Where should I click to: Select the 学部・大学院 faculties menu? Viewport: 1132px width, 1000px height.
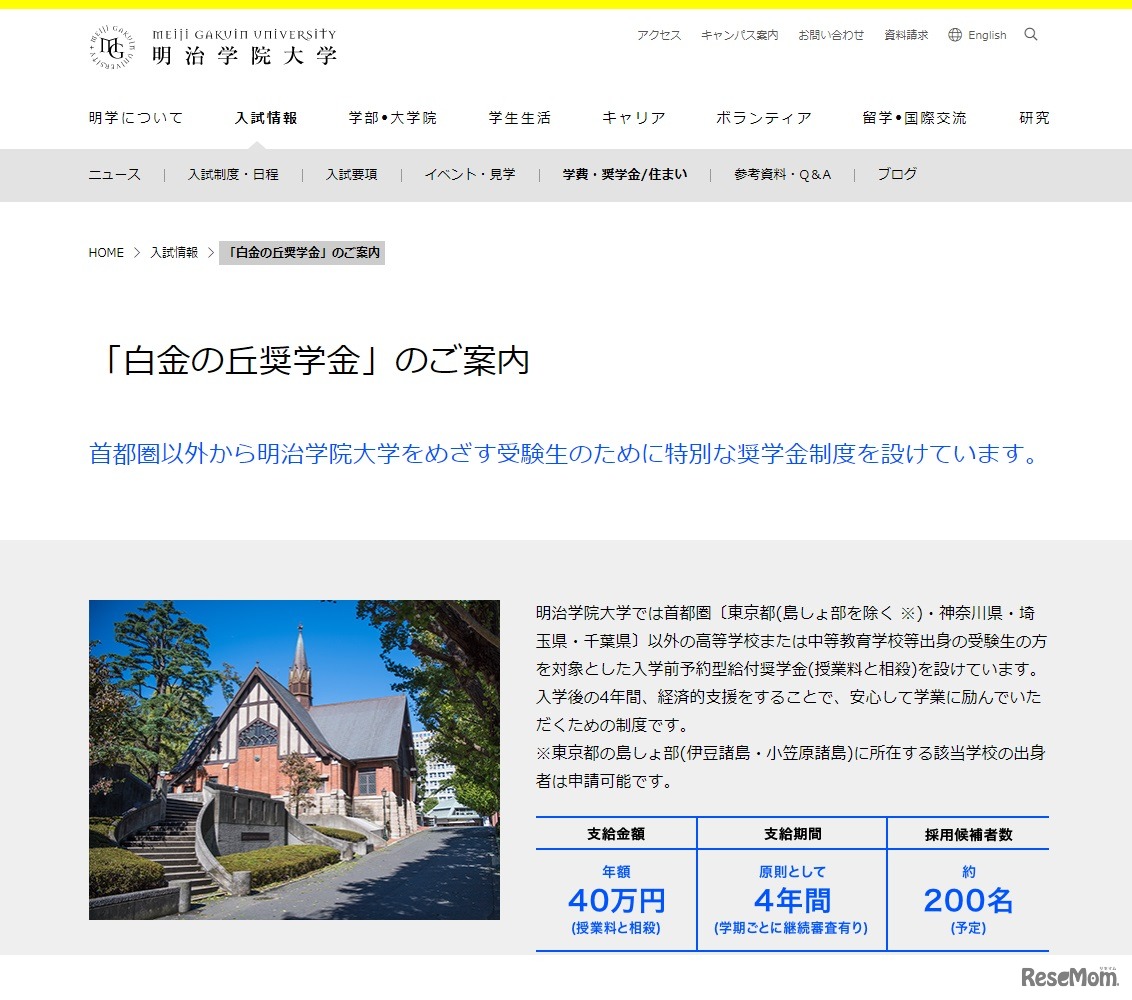(x=391, y=117)
